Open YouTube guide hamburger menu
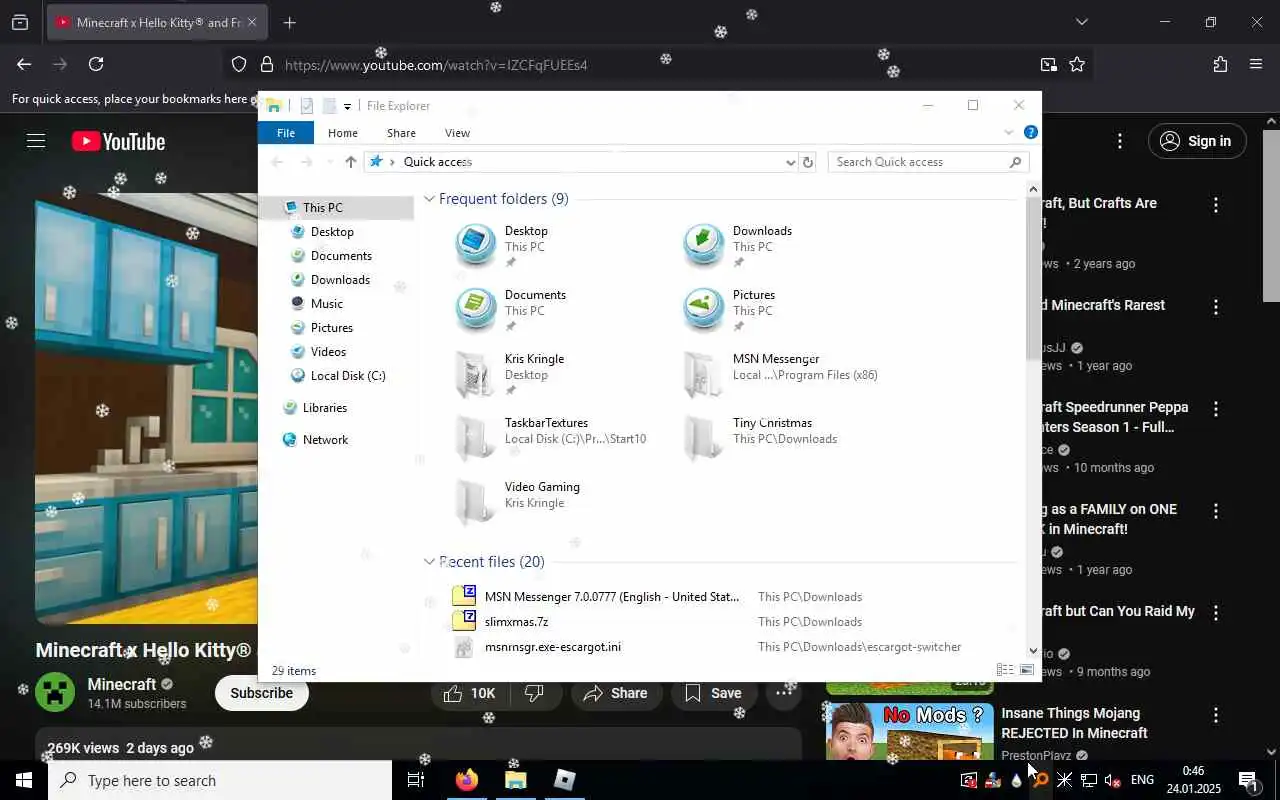 click(x=36, y=141)
